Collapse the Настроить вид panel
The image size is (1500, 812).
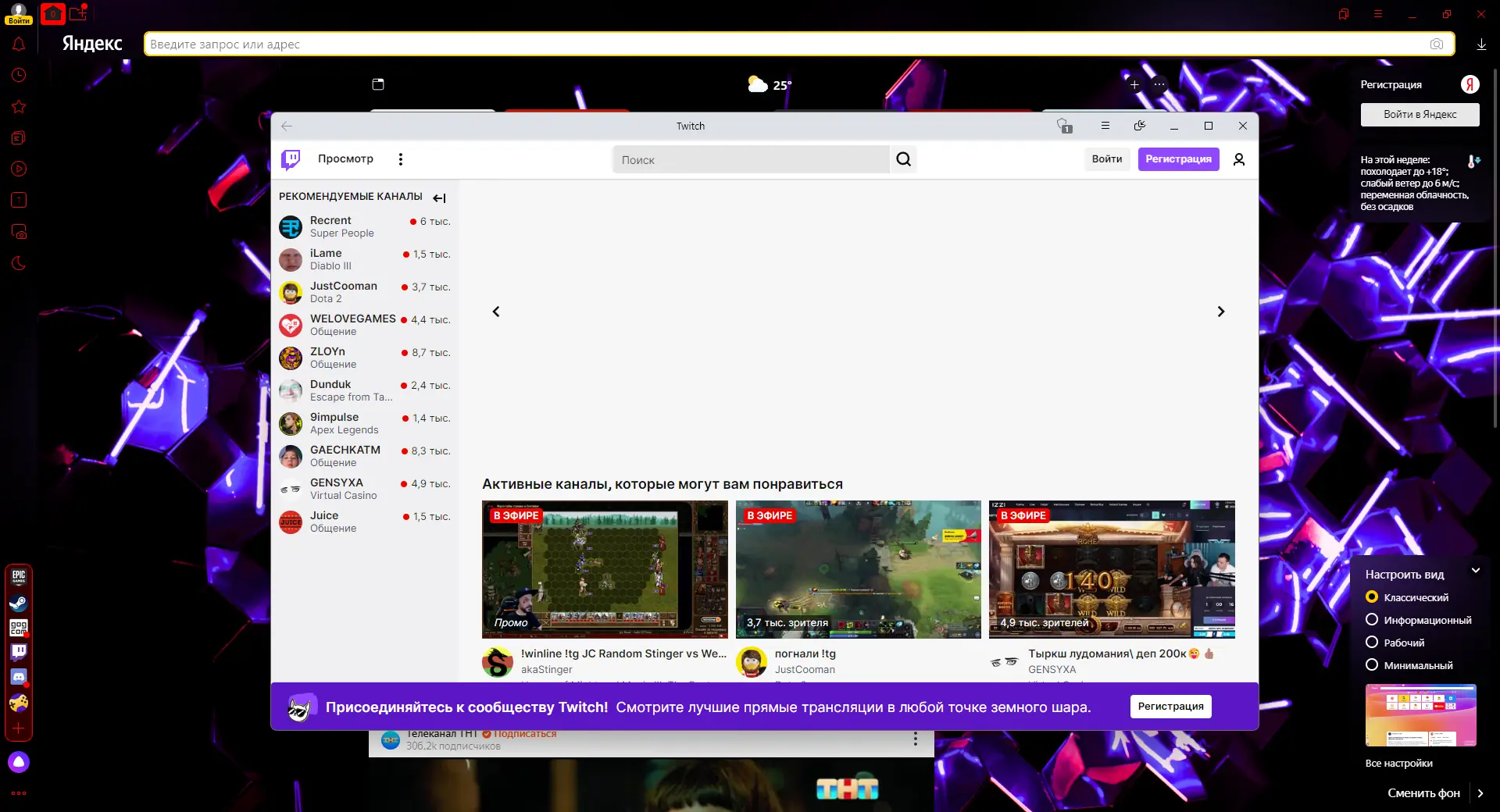click(1476, 571)
